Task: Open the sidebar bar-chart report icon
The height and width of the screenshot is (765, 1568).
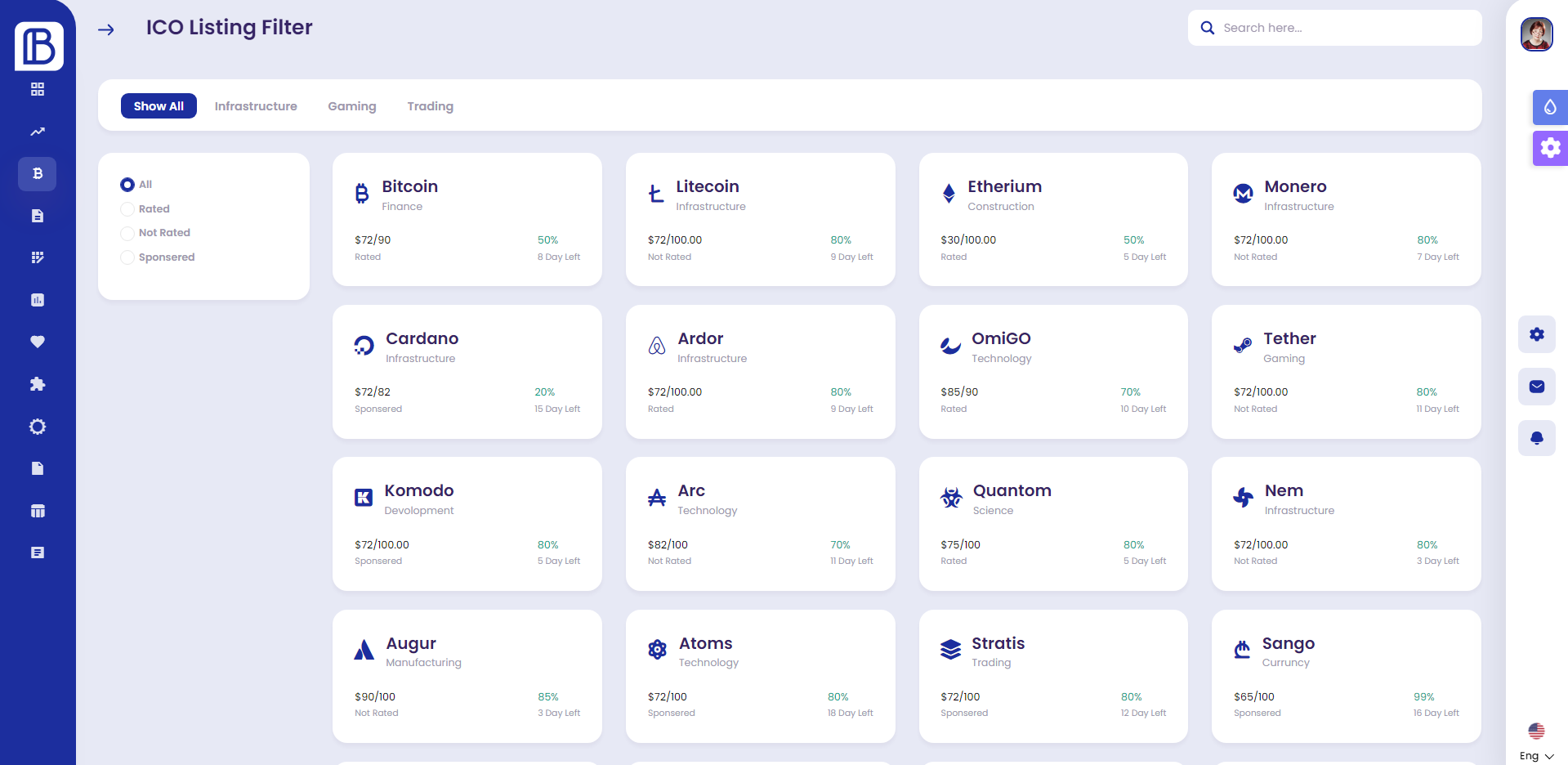Action: (38, 300)
